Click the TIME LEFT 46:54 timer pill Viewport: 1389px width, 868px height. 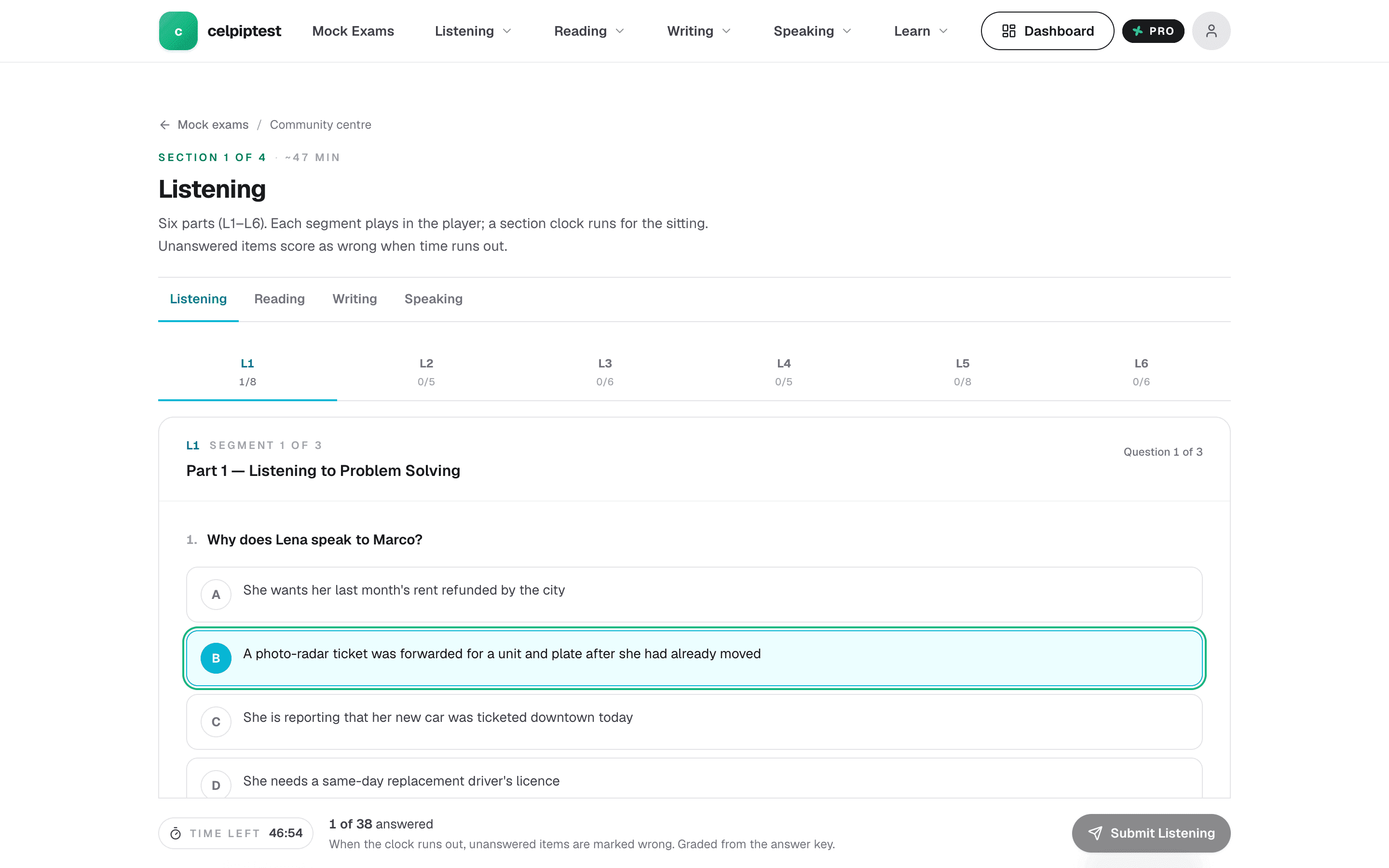[x=236, y=833]
